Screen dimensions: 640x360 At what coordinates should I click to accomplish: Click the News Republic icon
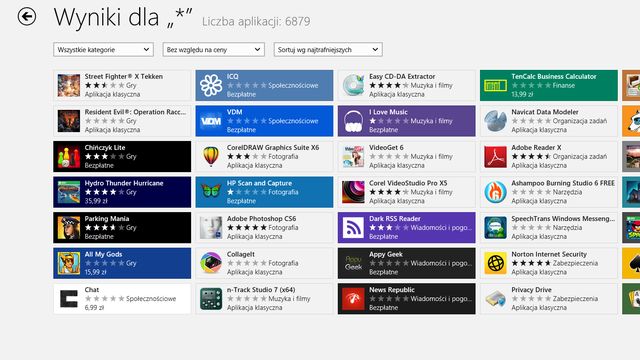pos(353,298)
